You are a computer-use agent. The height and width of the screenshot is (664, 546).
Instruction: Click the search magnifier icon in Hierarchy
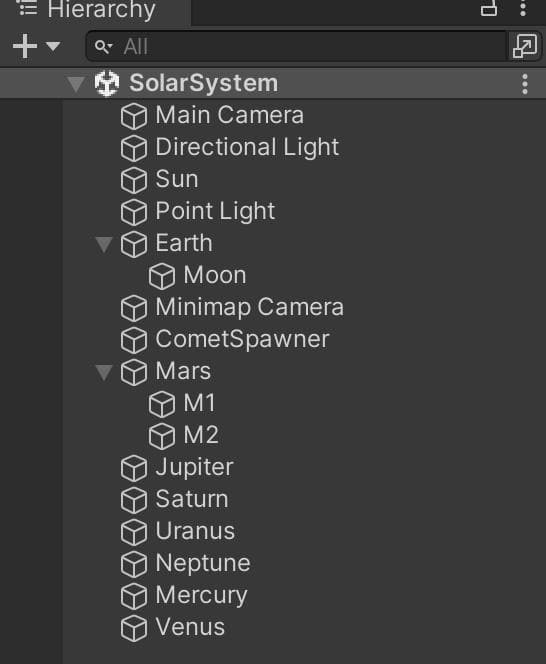point(103,47)
